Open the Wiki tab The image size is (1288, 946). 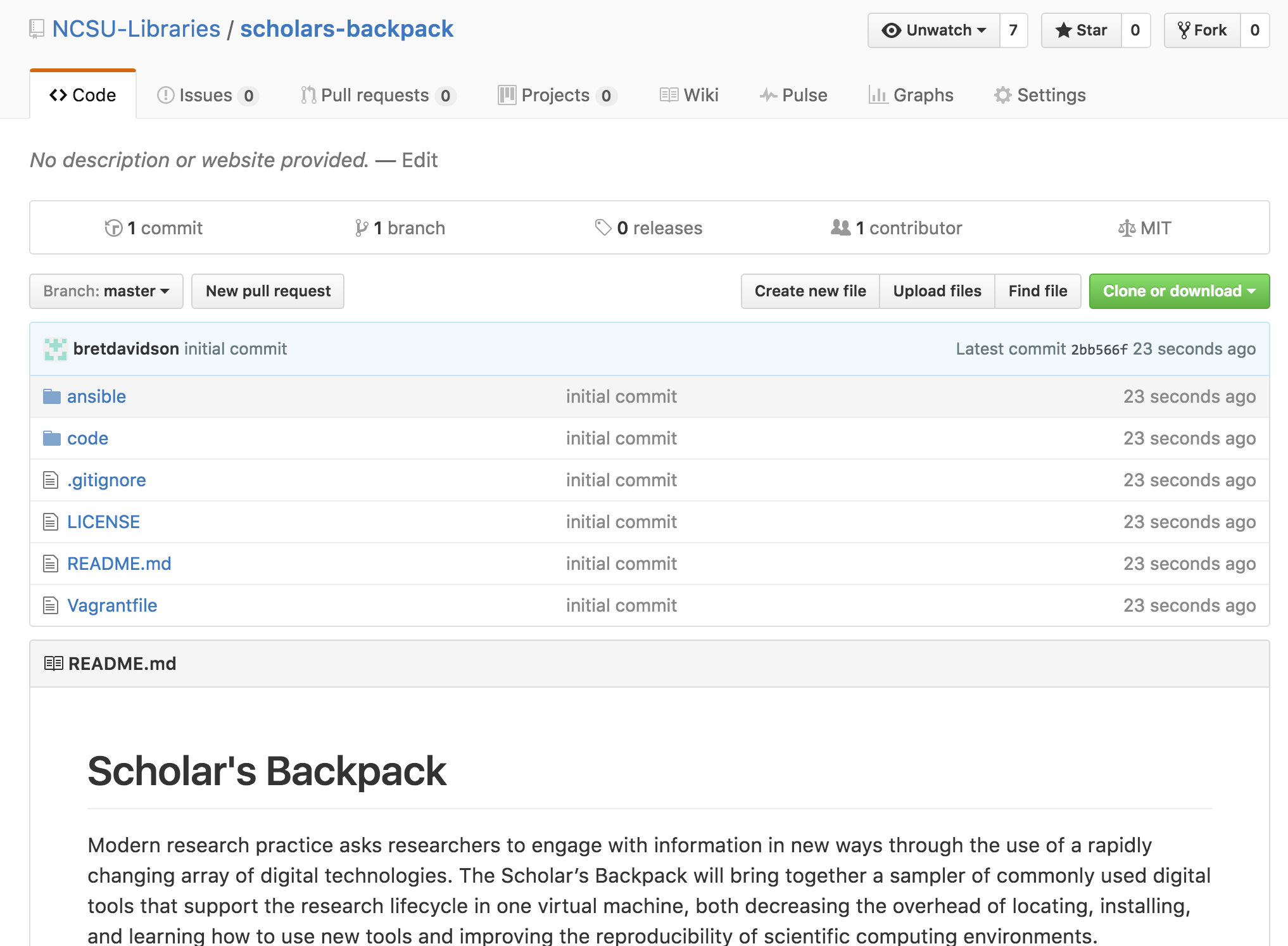pos(689,95)
